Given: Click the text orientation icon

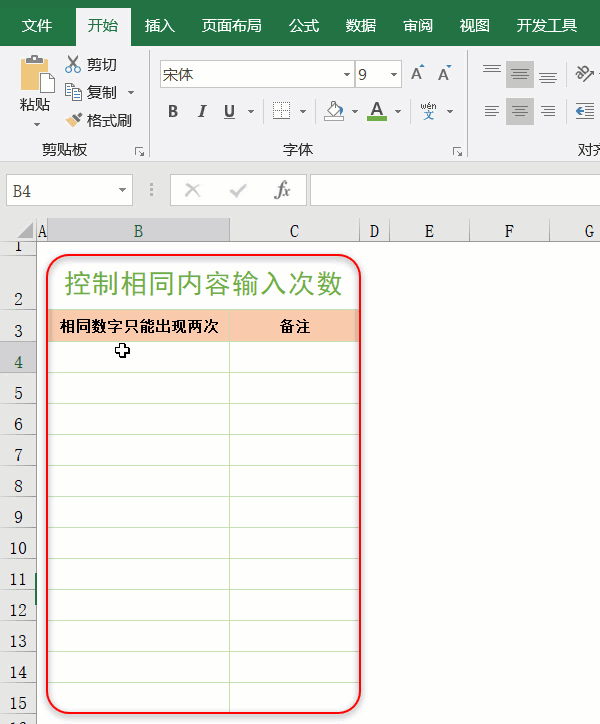Looking at the screenshot, I should pos(584,73).
